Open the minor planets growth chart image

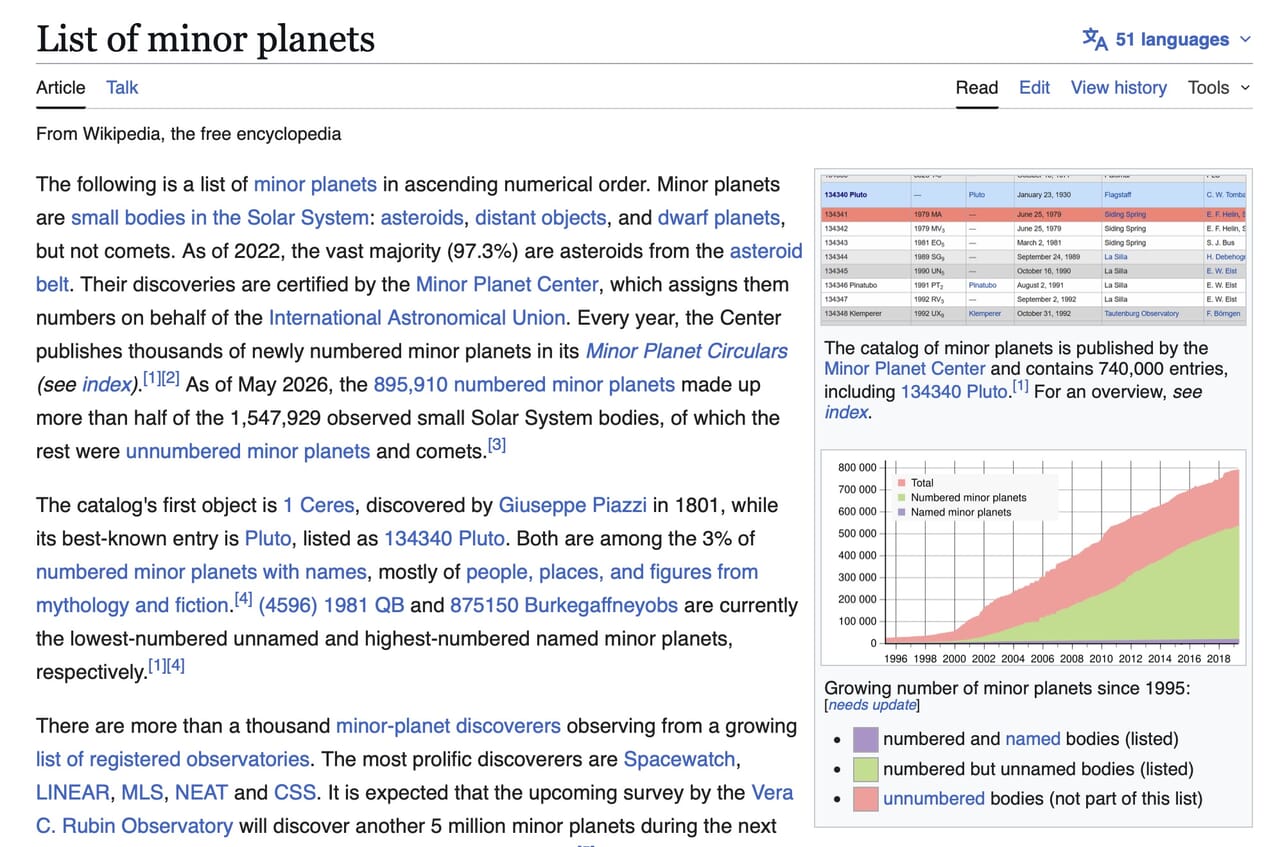[x=1034, y=559]
